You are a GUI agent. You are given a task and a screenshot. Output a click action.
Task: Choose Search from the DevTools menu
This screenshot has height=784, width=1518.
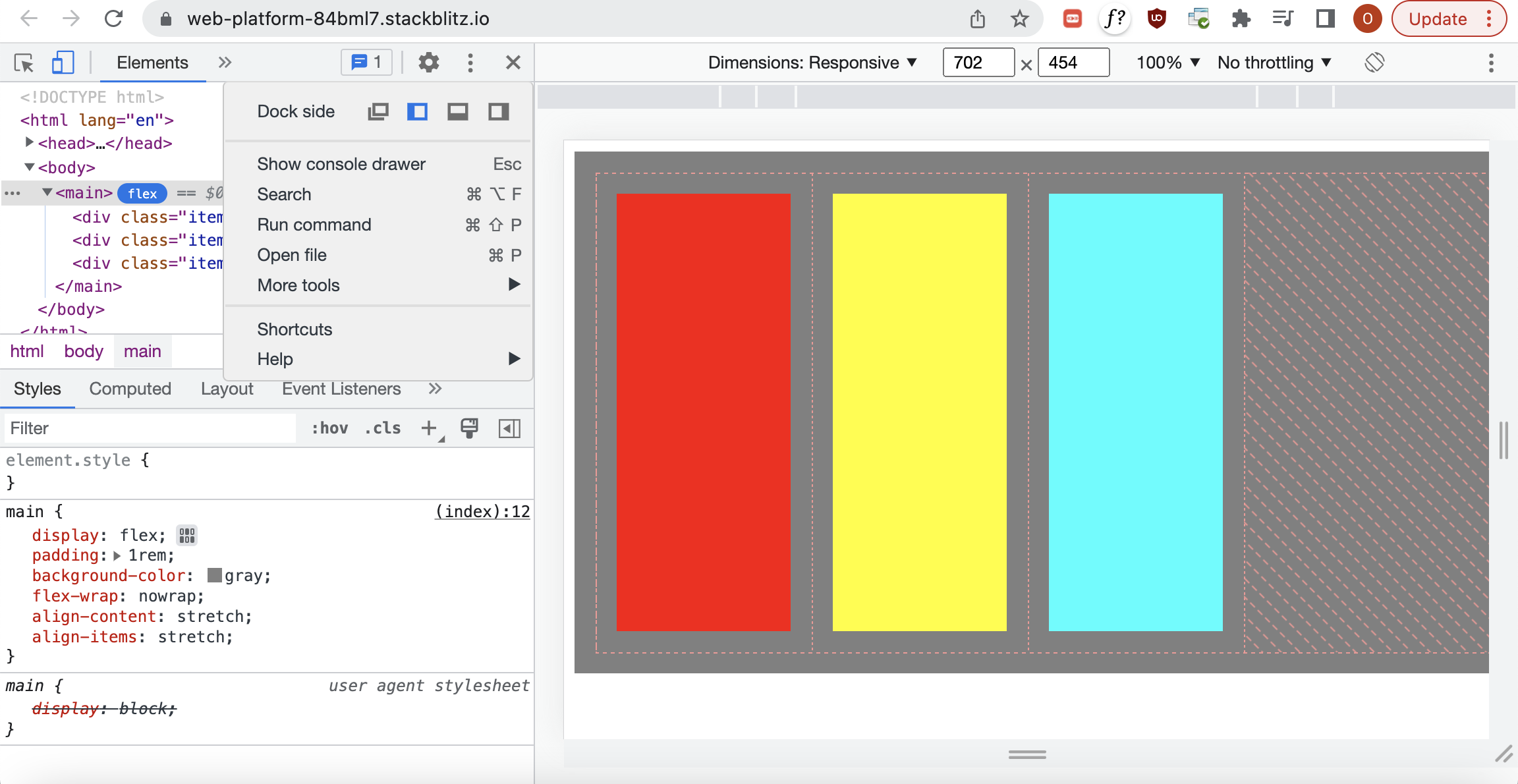click(378, 194)
